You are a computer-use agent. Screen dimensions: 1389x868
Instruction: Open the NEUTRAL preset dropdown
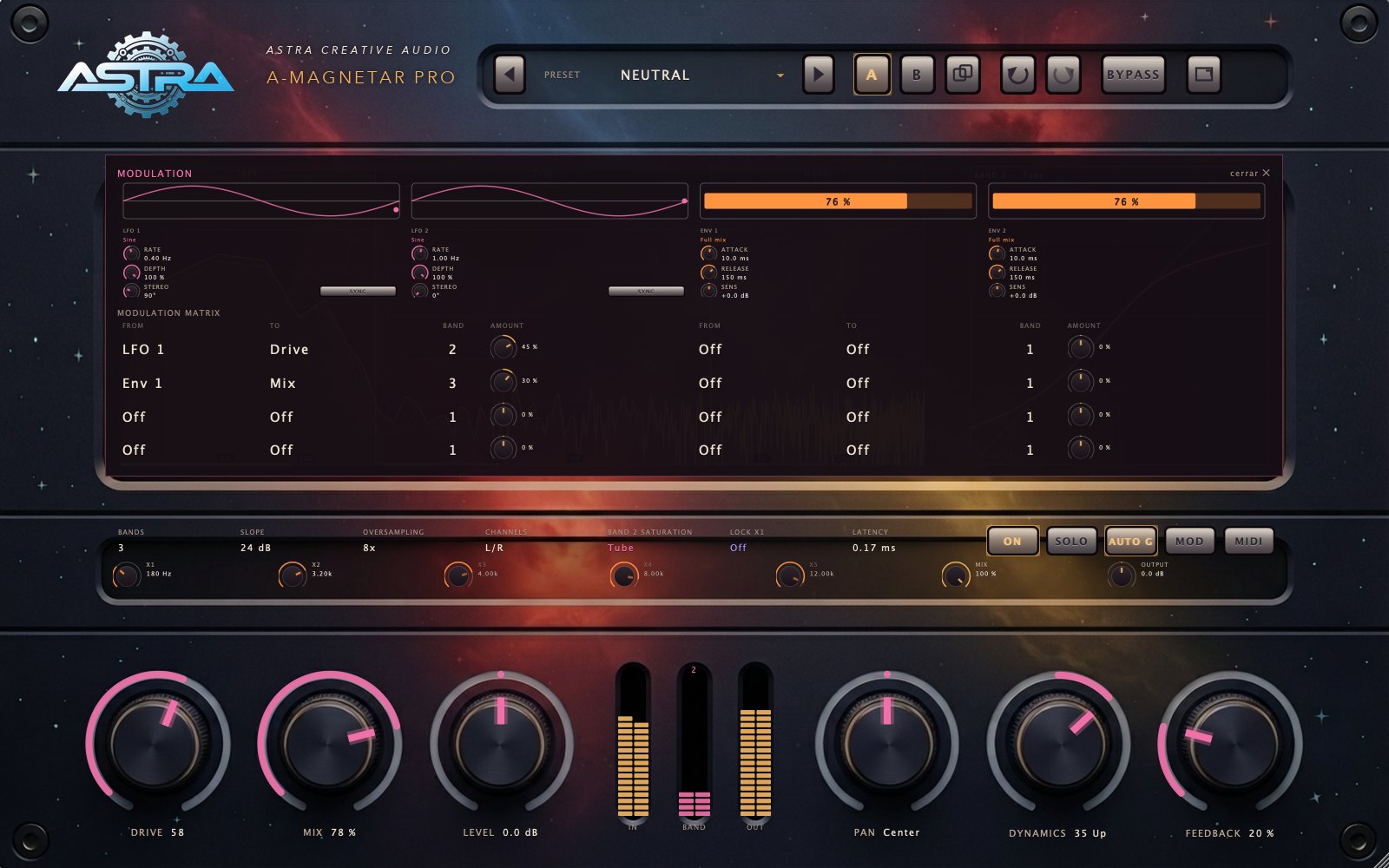point(701,76)
